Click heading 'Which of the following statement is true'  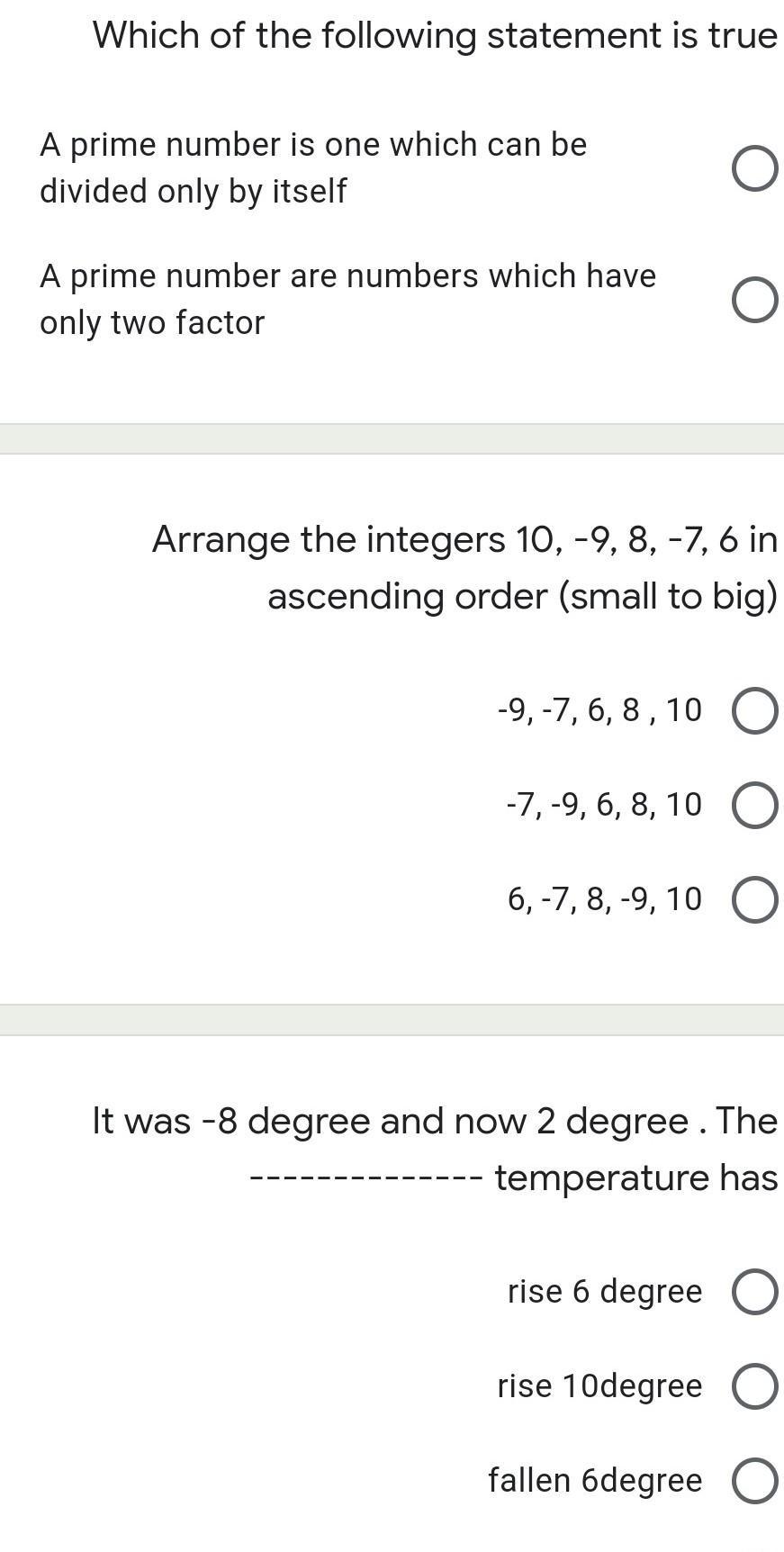435,36
